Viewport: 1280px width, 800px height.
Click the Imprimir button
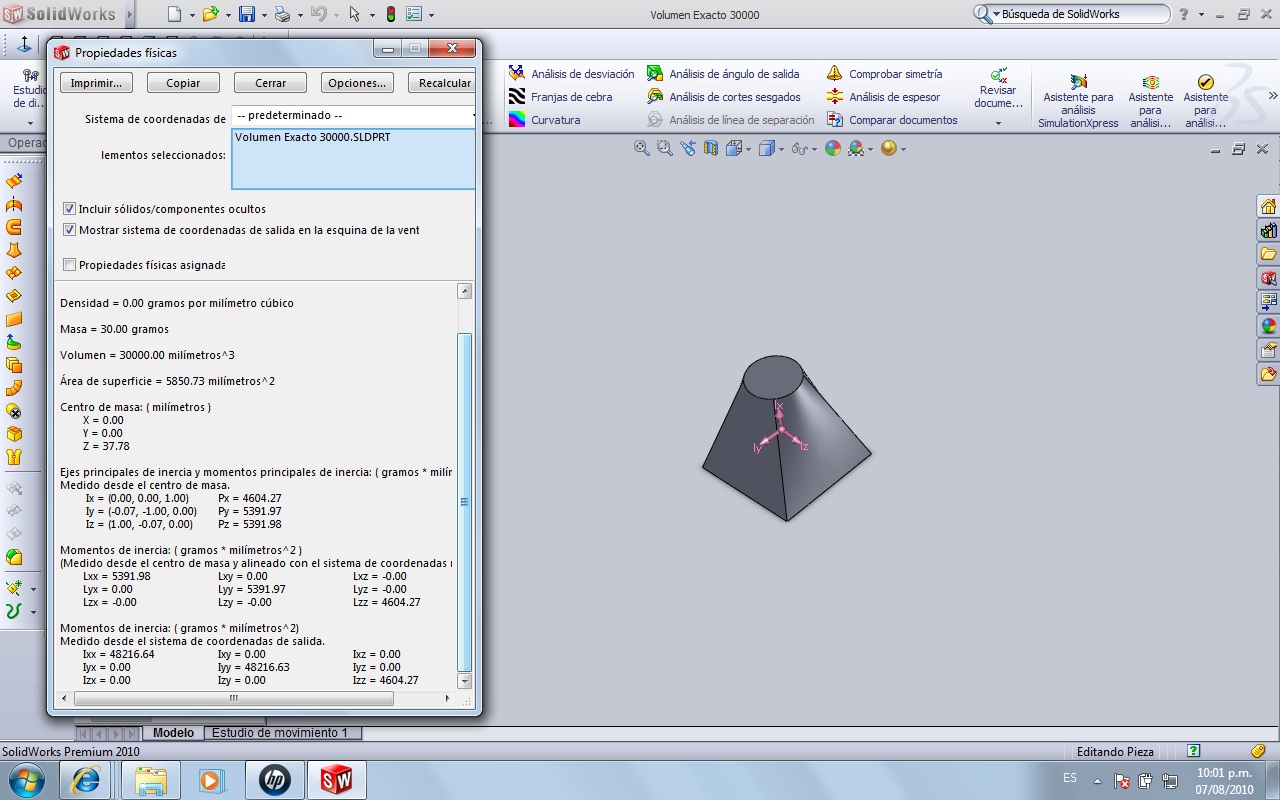click(x=96, y=83)
